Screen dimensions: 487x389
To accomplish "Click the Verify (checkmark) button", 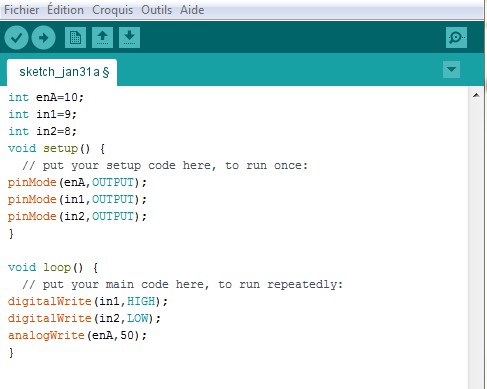I will 16,37.
